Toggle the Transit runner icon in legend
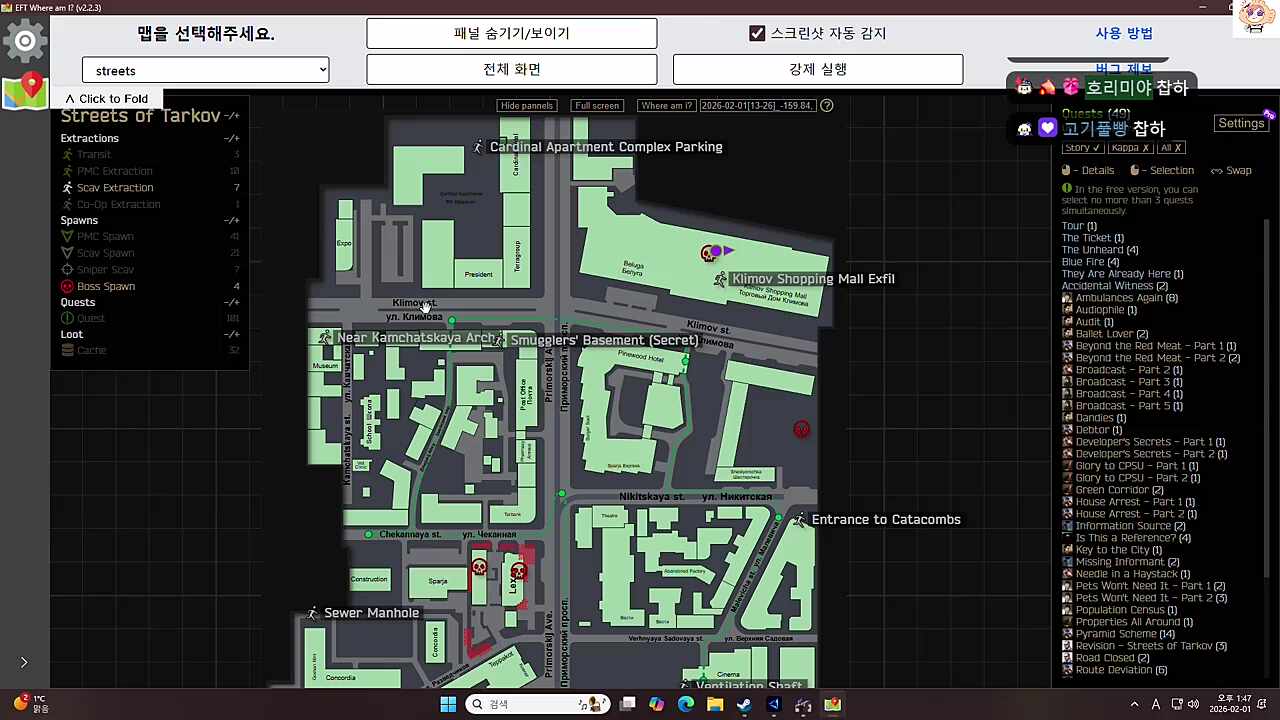 tap(68, 155)
